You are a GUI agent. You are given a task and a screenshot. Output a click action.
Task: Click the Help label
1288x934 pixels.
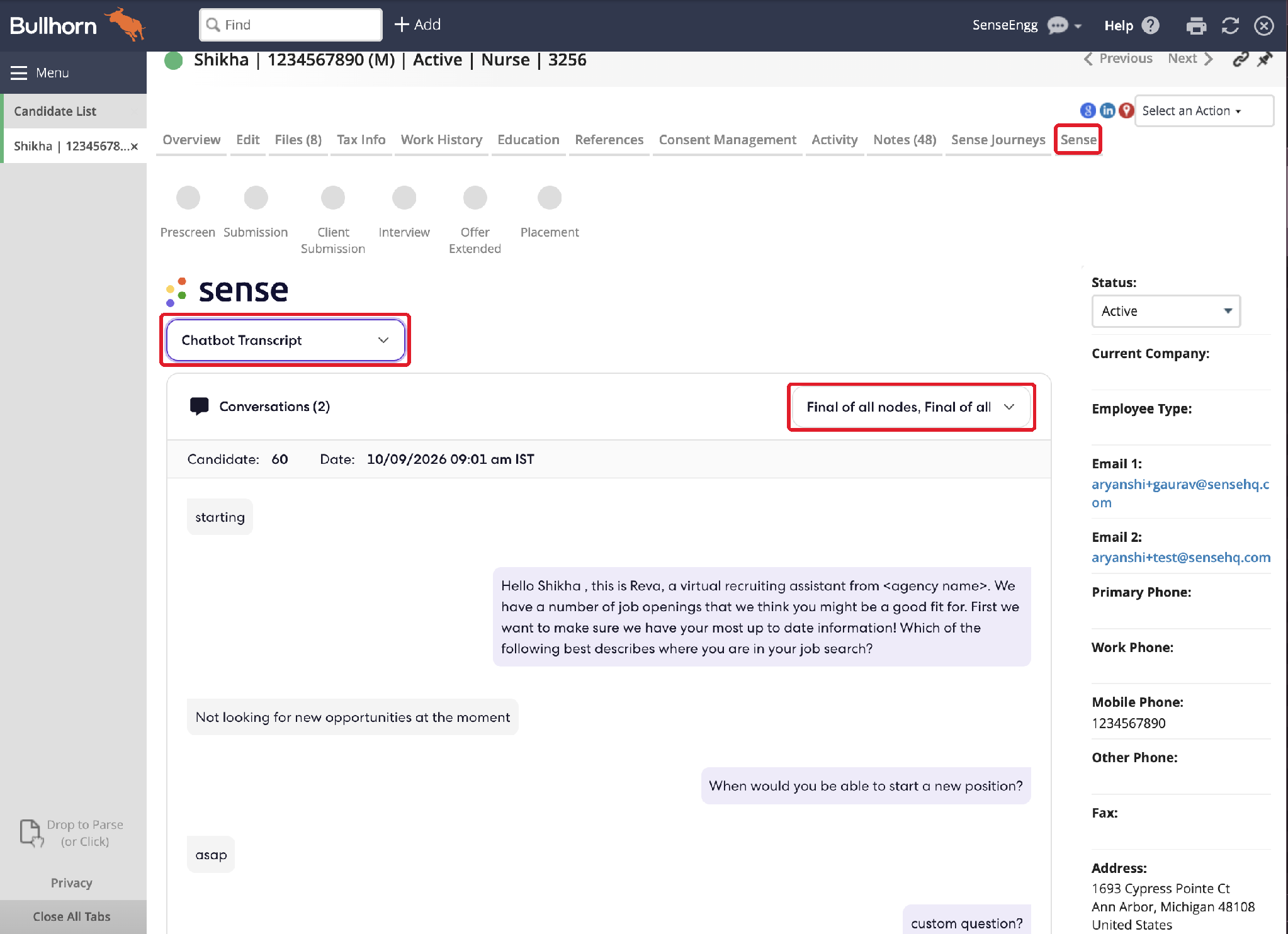pyautogui.click(x=1119, y=26)
